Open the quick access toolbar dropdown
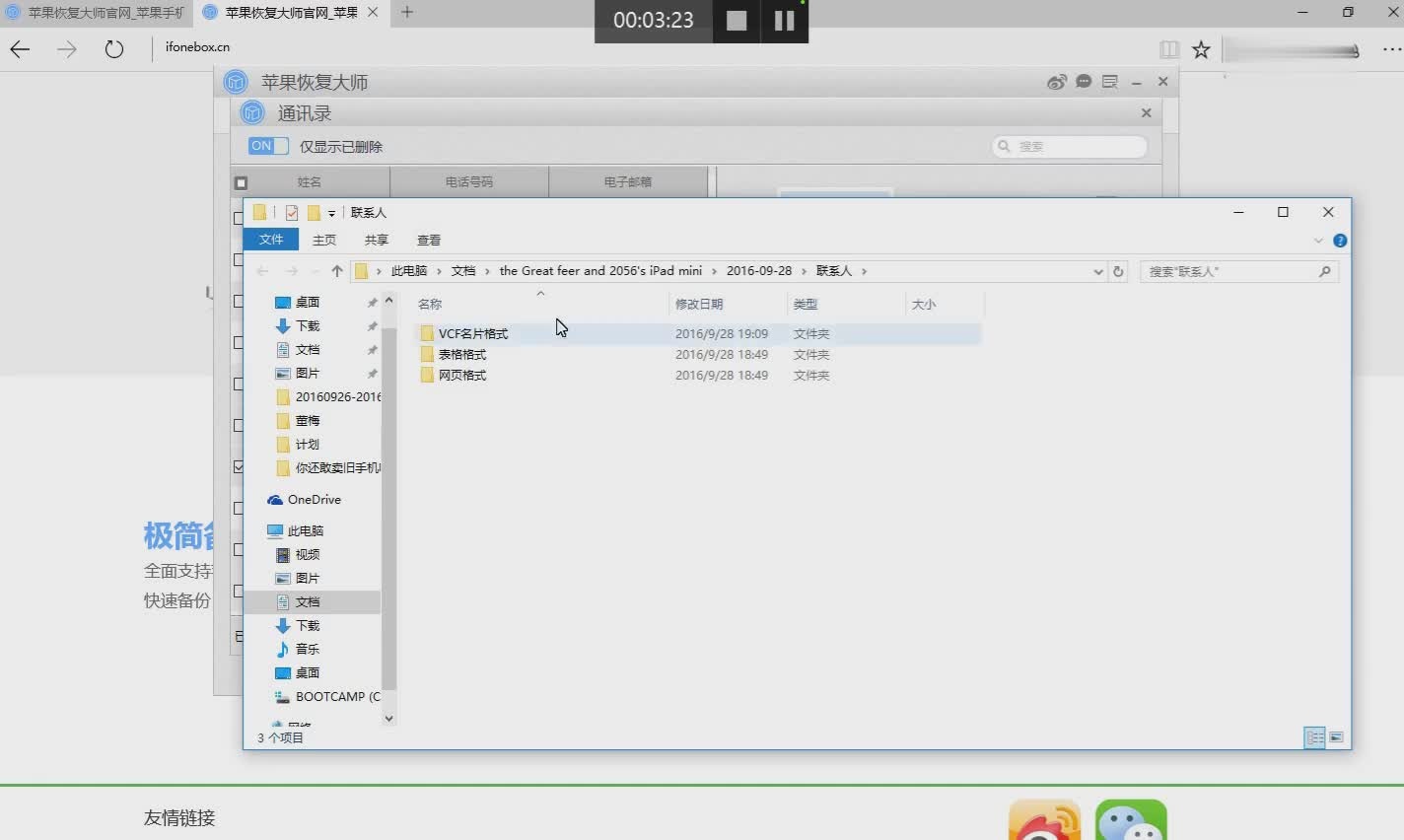This screenshot has height=840, width=1404. pyautogui.click(x=331, y=213)
